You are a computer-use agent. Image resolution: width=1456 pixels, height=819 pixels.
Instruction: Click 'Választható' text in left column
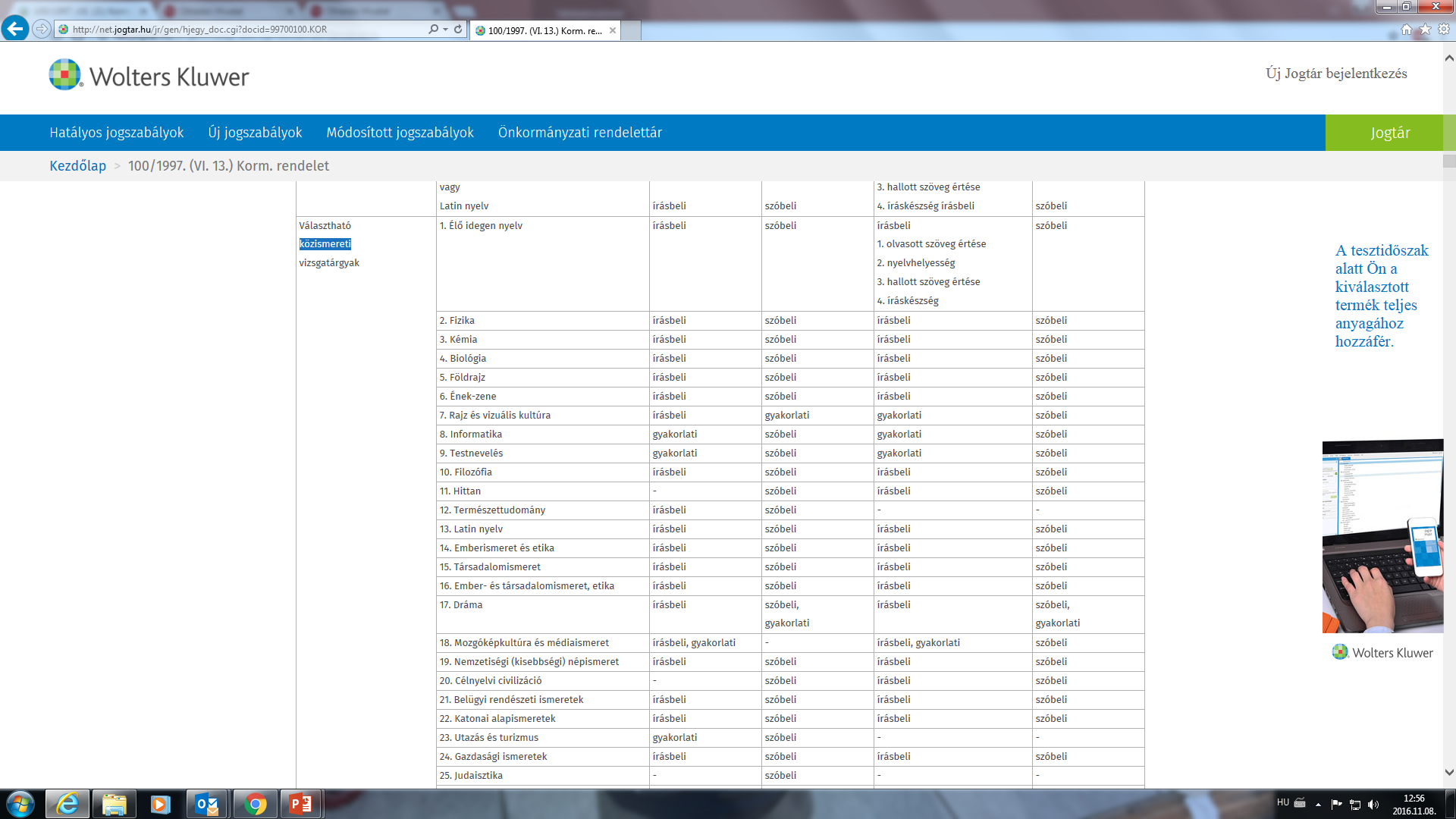tap(325, 226)
